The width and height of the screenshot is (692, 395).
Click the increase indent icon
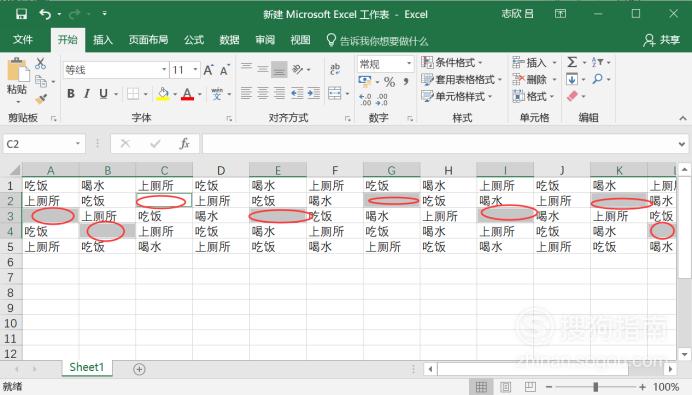click(314, 93)
